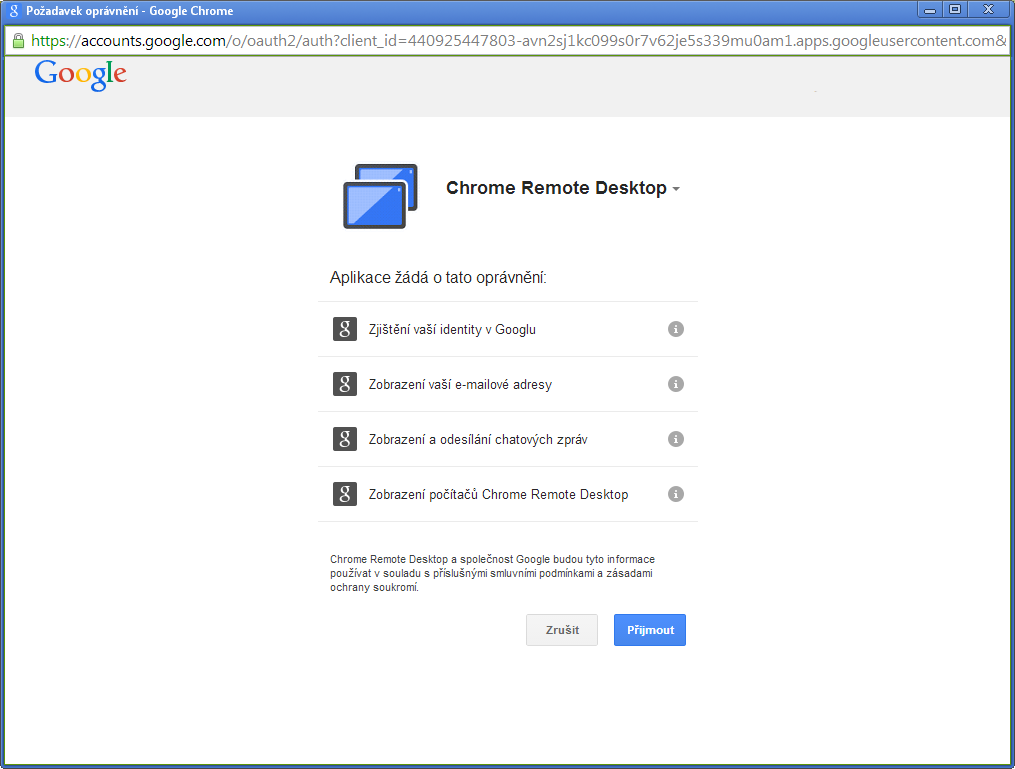This screenshot has height=769, width=1015.
Task: Open info for 'Zobrazení vaší e-mailové adresy'
Action: point(676,384)
